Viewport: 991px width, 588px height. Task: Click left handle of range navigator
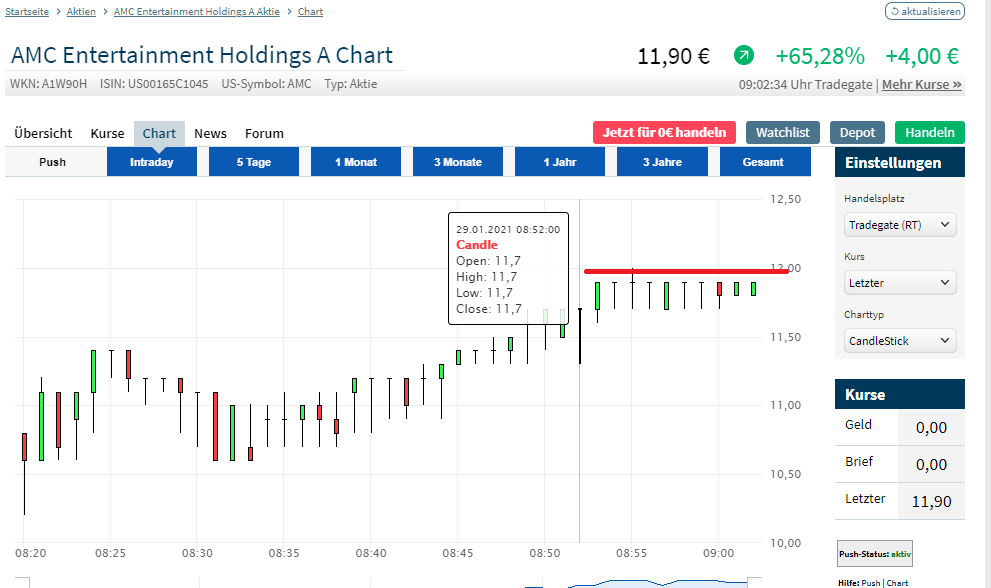(24, 582)
